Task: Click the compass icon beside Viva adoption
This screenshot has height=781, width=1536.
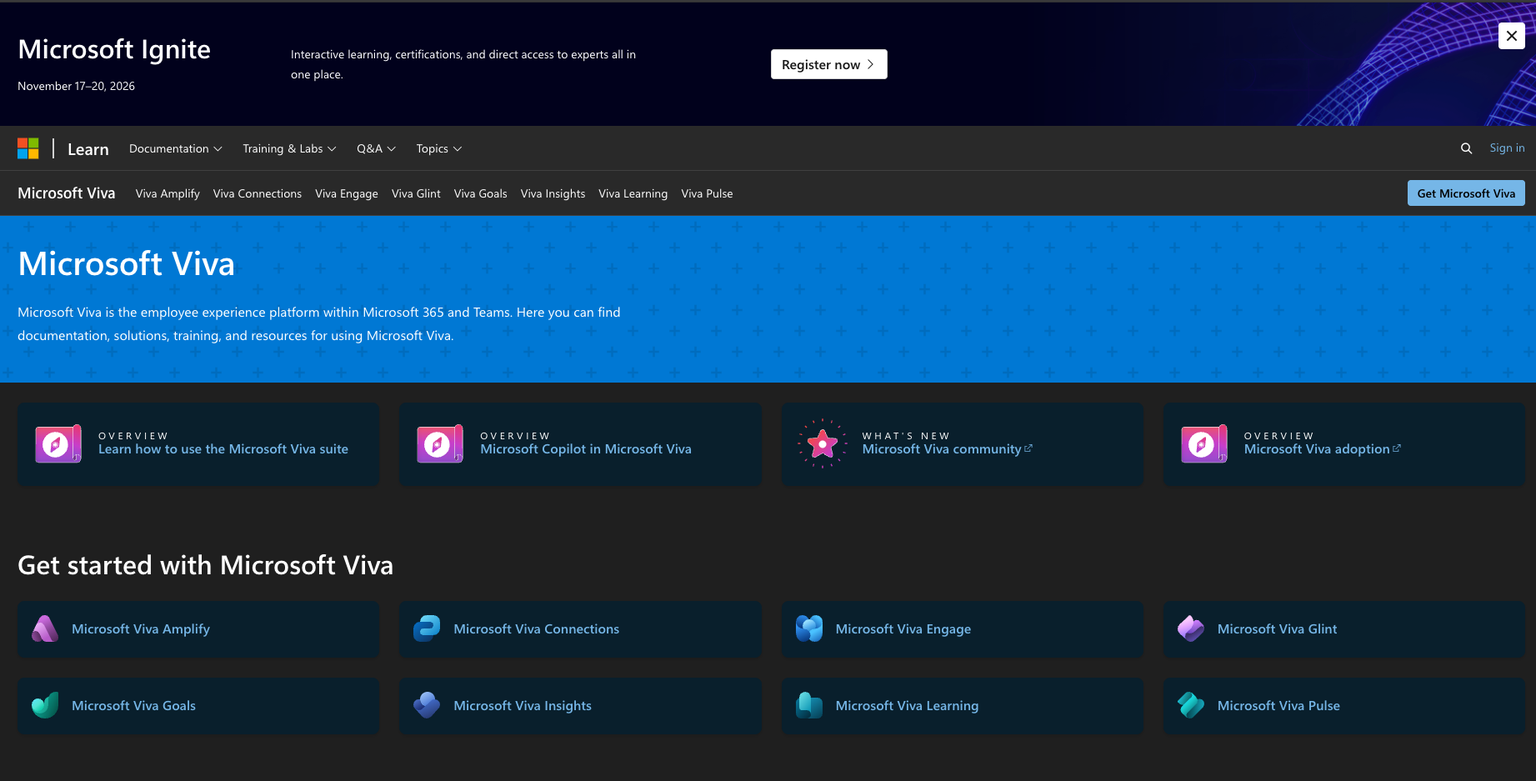Action: (x=1204, y=444)
